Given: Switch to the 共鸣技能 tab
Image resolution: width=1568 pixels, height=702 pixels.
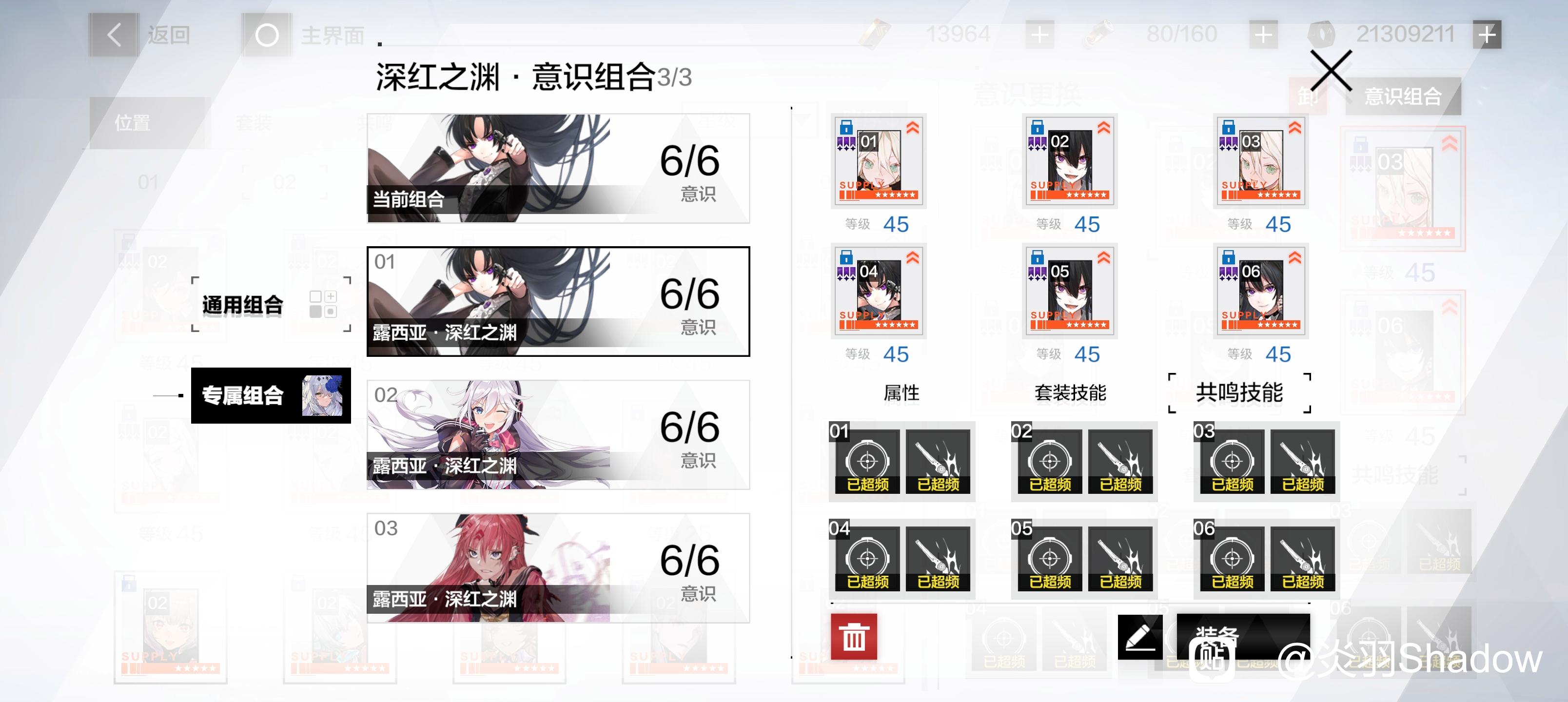Looking at the screenshot, I should [x=1239, y=393].
